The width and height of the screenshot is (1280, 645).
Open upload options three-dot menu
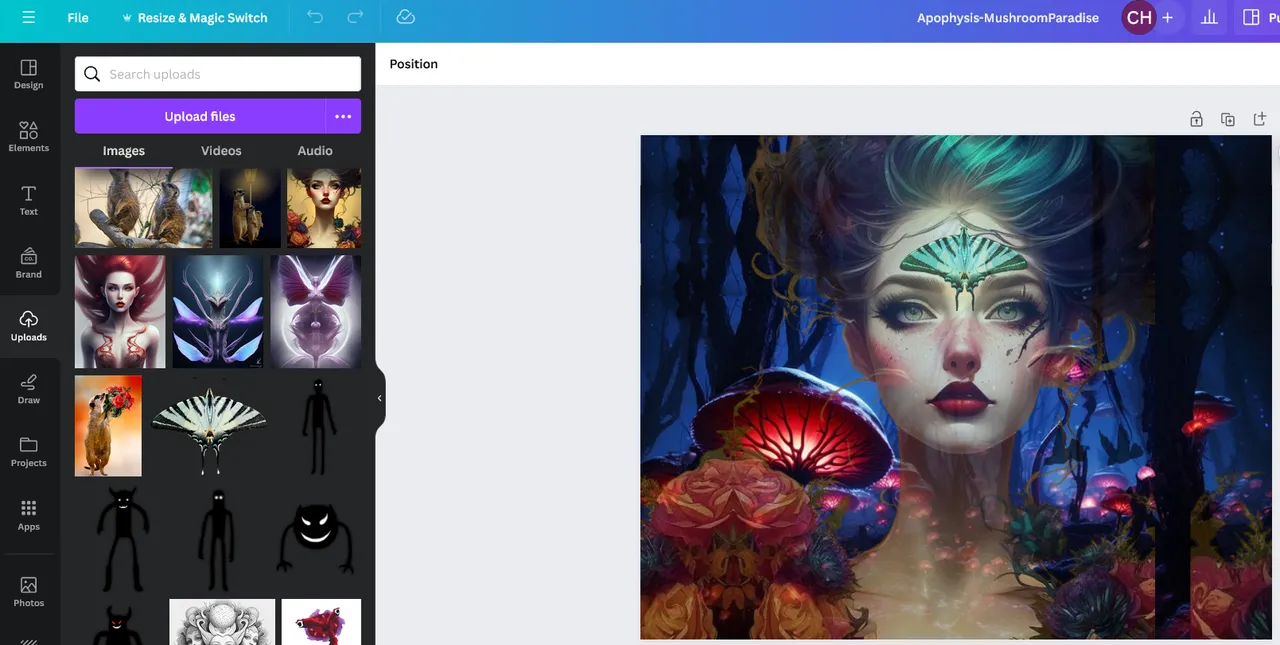tap(343, 116)
